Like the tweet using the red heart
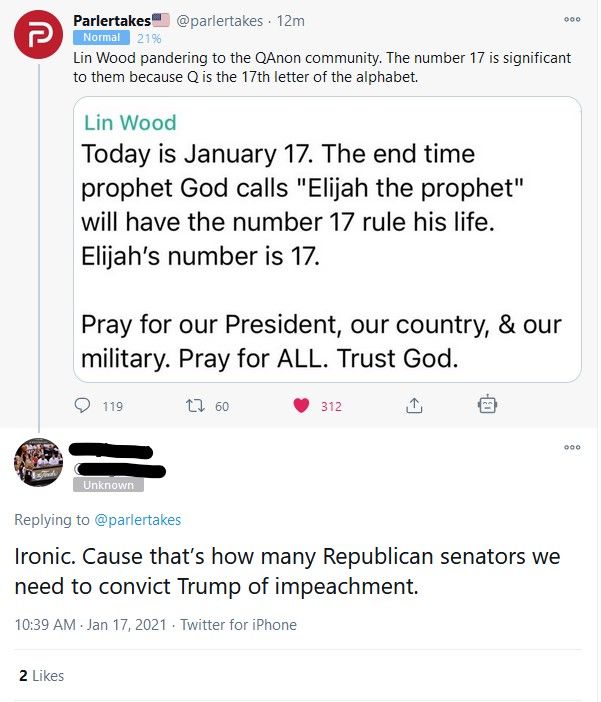 301,406
